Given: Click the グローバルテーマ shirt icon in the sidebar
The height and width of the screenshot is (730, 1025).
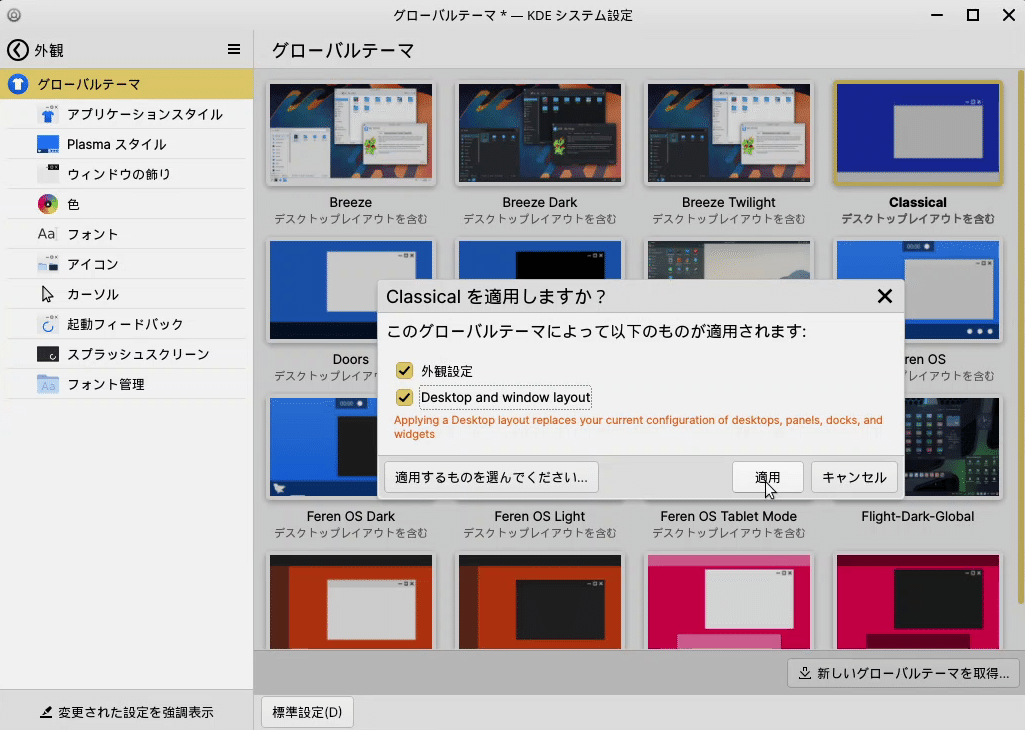Looking at the screenshot, I should [x=18, y=84].
